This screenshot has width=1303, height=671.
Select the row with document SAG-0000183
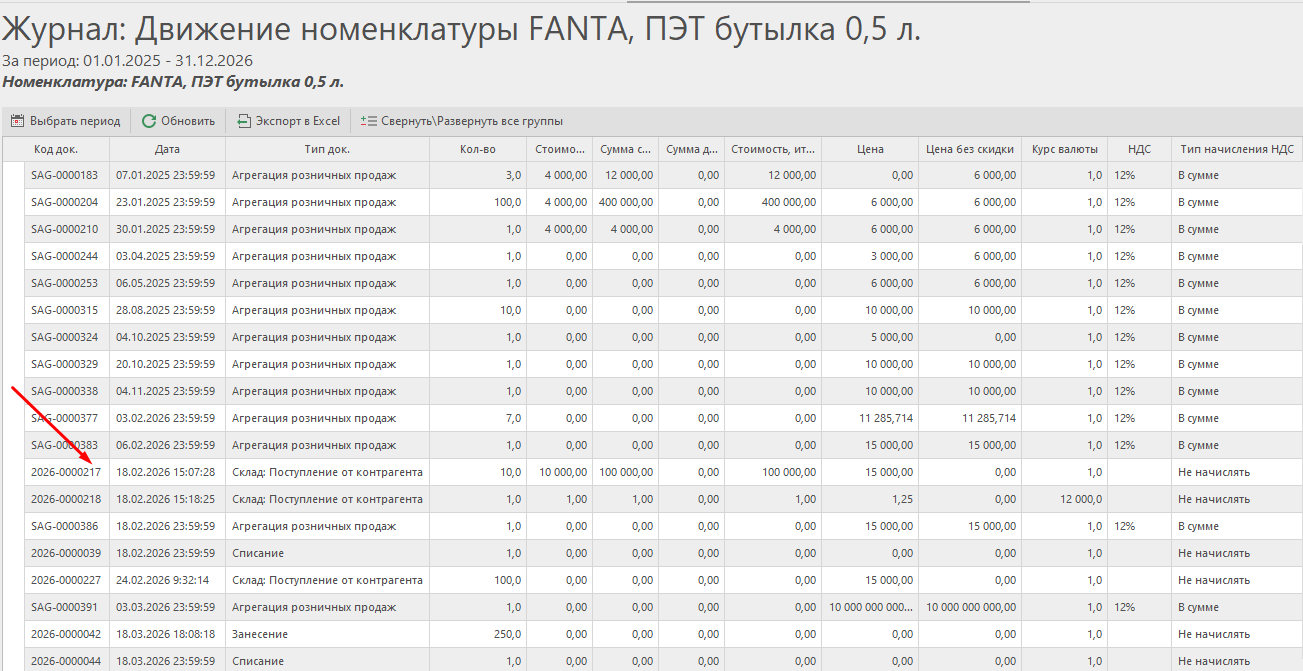(64, 175)
